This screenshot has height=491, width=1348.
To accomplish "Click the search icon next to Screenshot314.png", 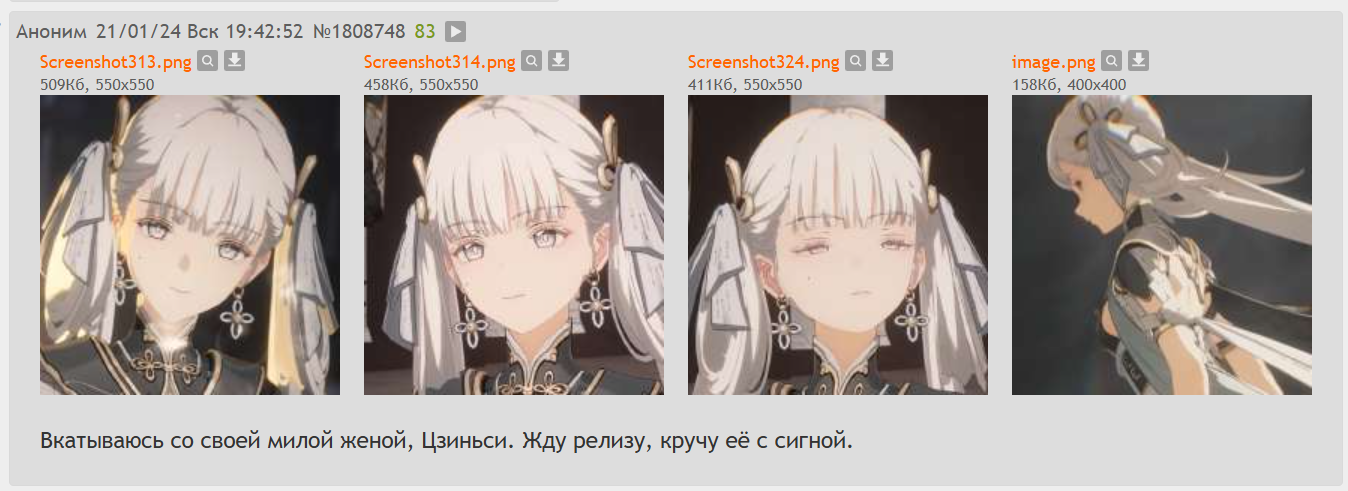I will click(532, 61).
